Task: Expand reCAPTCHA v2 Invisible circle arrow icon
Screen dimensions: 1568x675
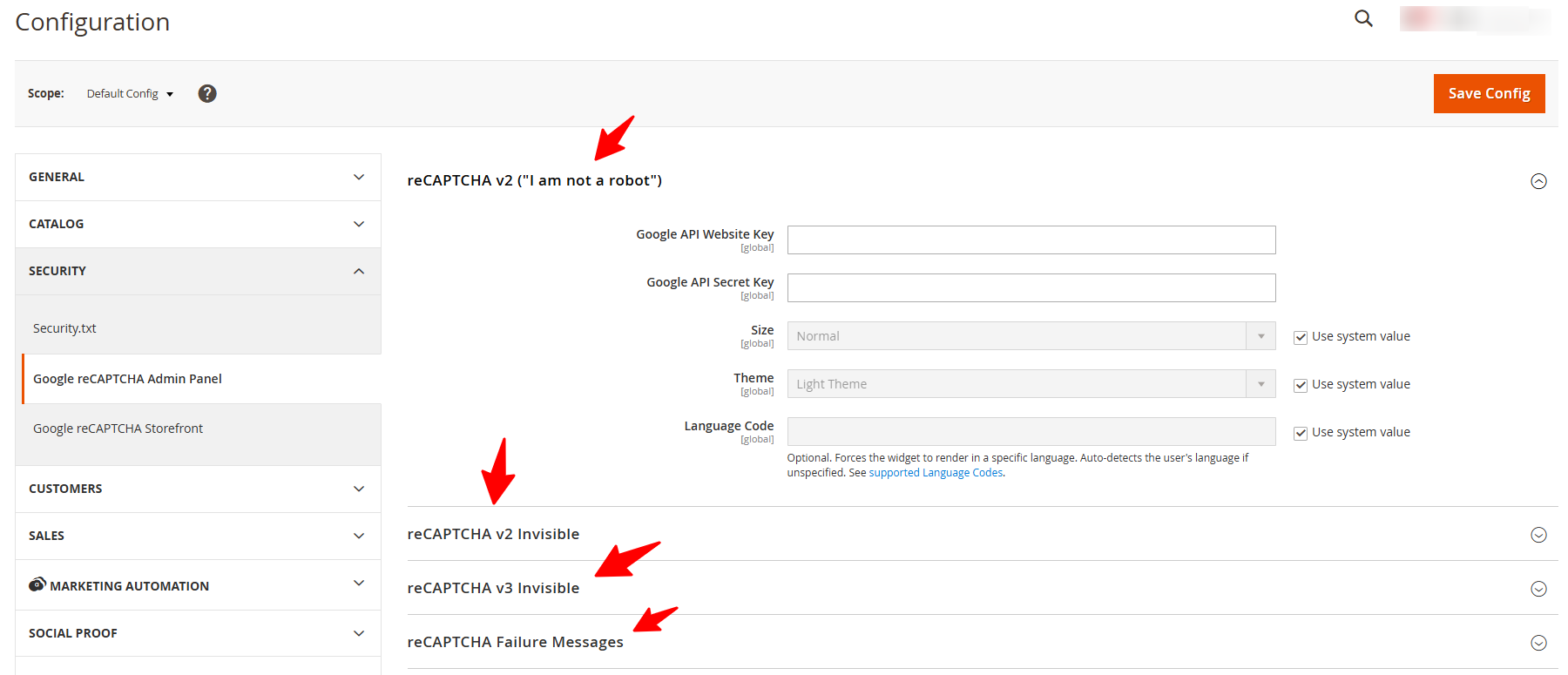Action: 1538,535
